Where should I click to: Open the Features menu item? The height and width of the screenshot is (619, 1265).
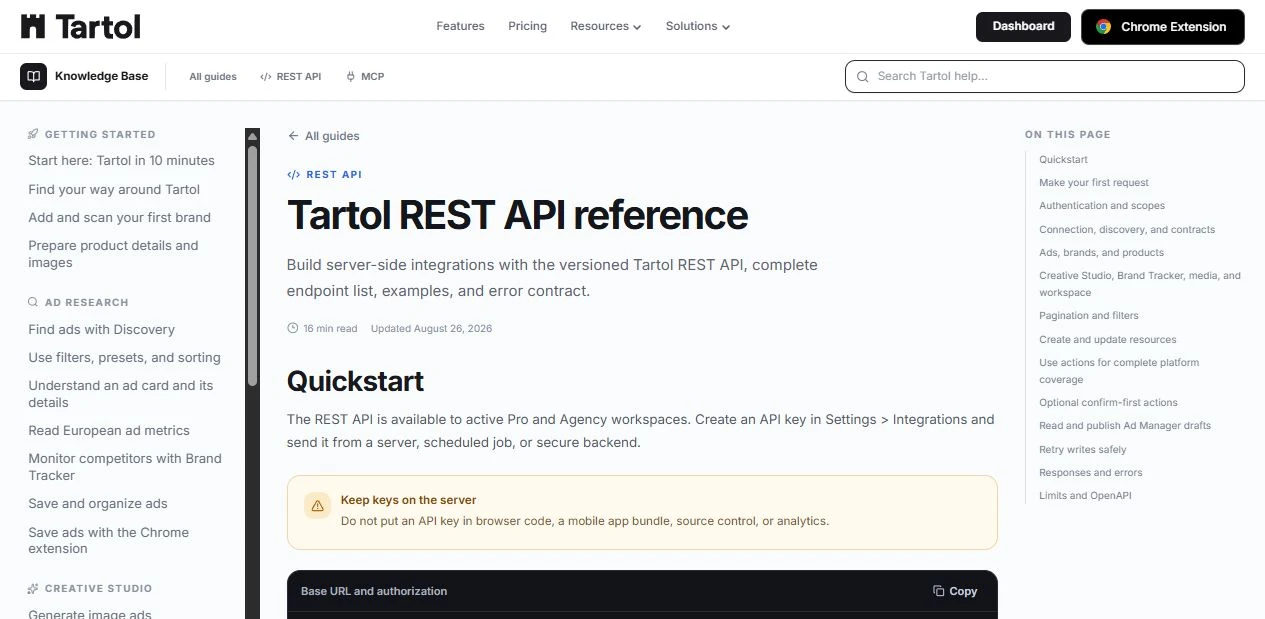460,26
